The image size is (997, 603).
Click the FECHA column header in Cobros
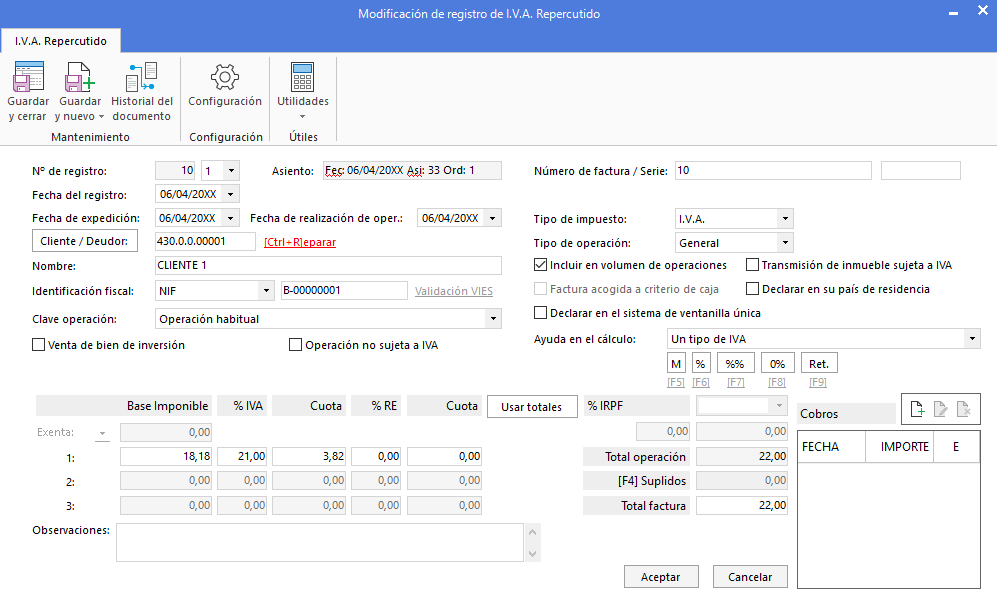(831, 447)
